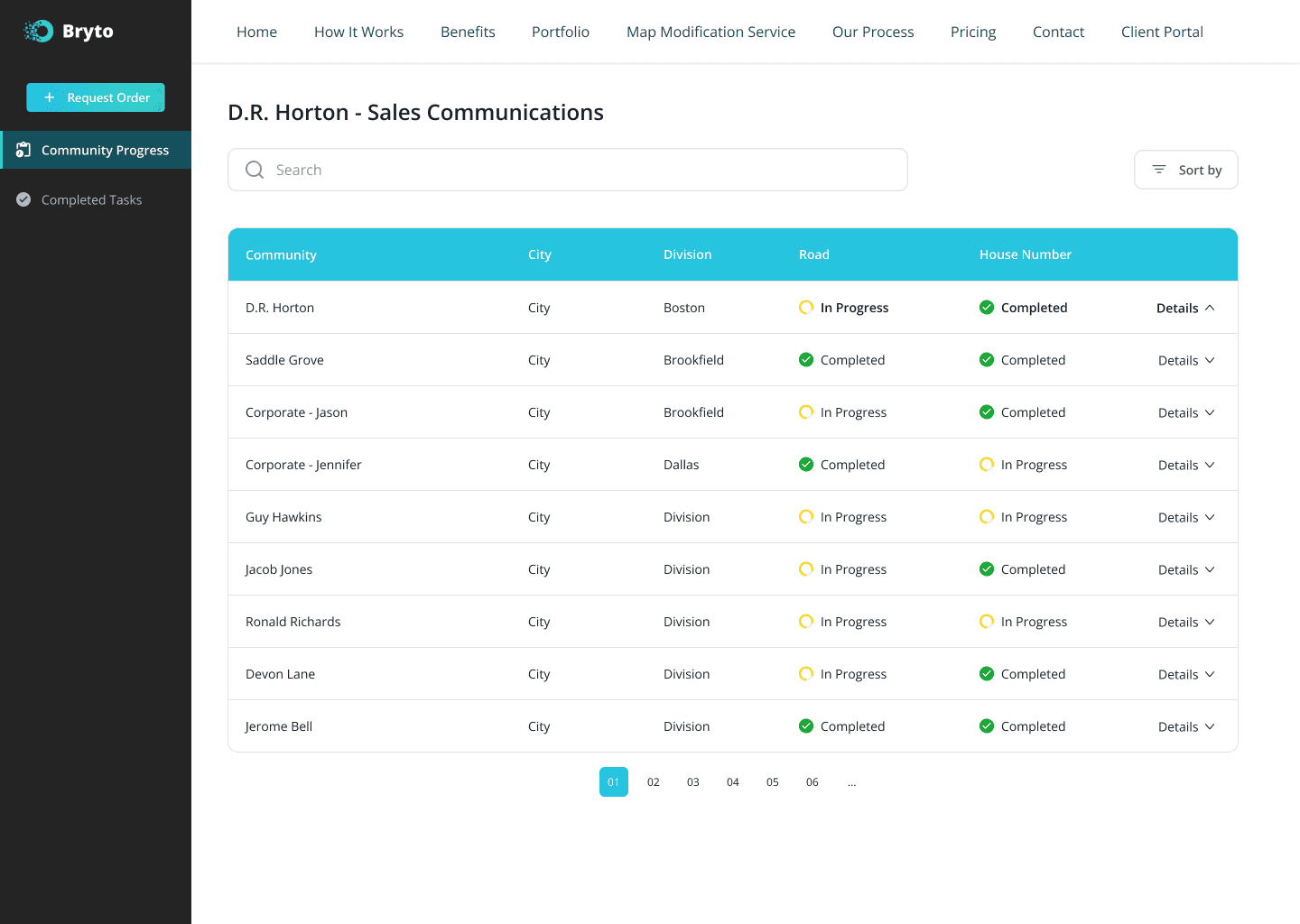
Task: Collapse the D.R. Horton row details
Action: point(1185,308)
